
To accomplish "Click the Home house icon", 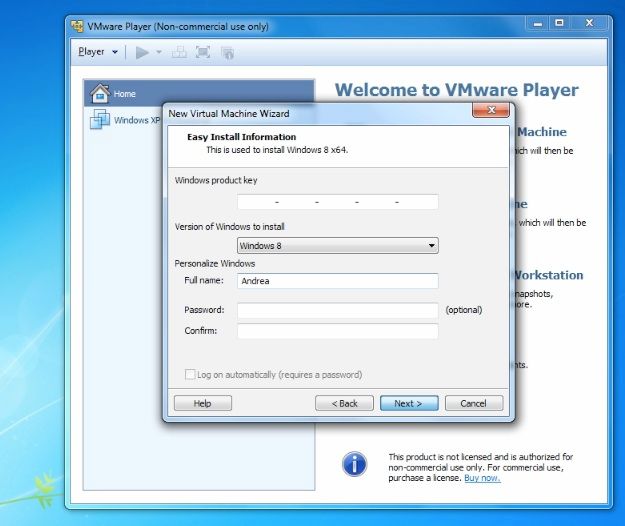I will (100, 94).
